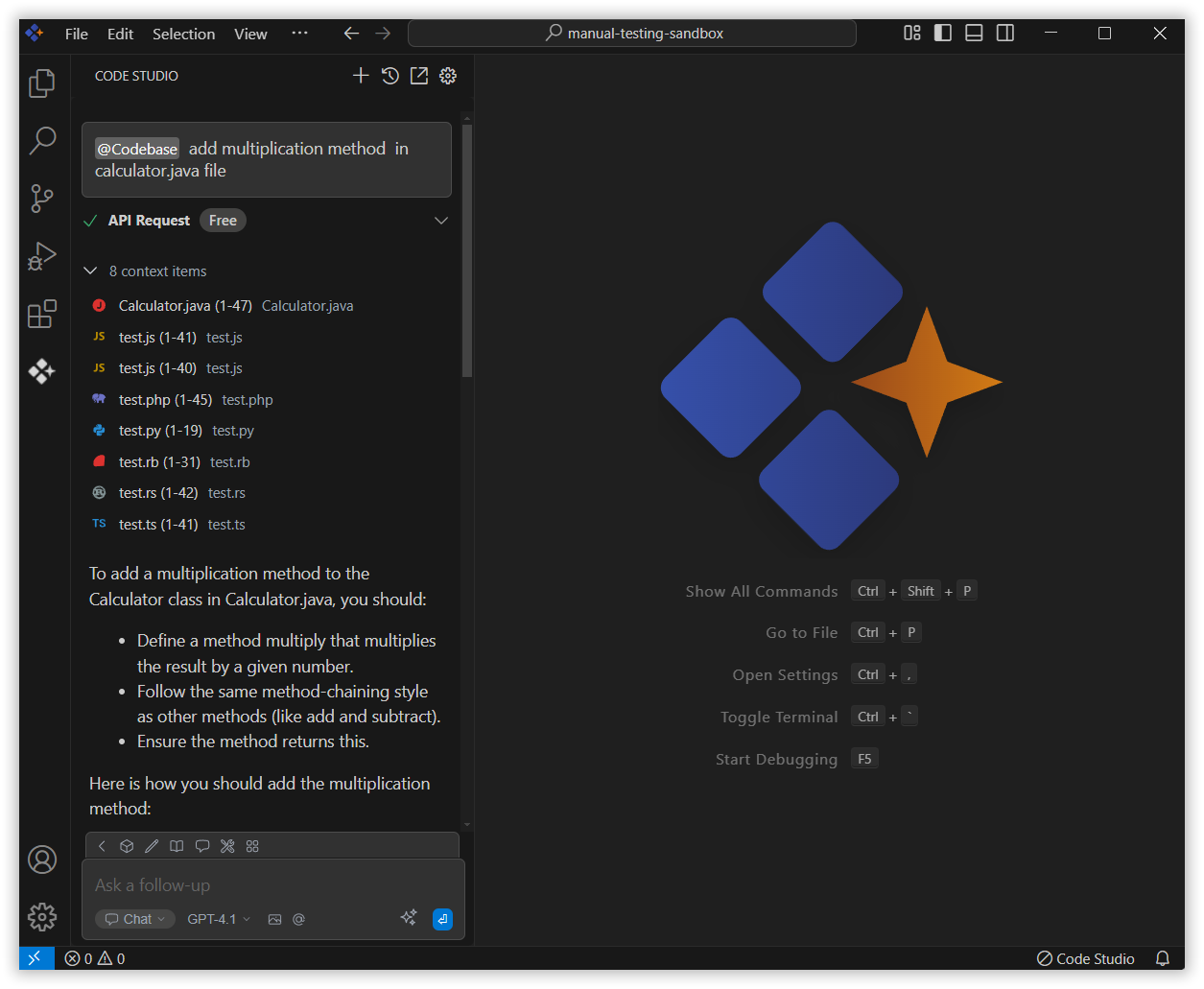Attach an image to the follow-up
This screenshot has height=989, width=1204.
[274, 919]
